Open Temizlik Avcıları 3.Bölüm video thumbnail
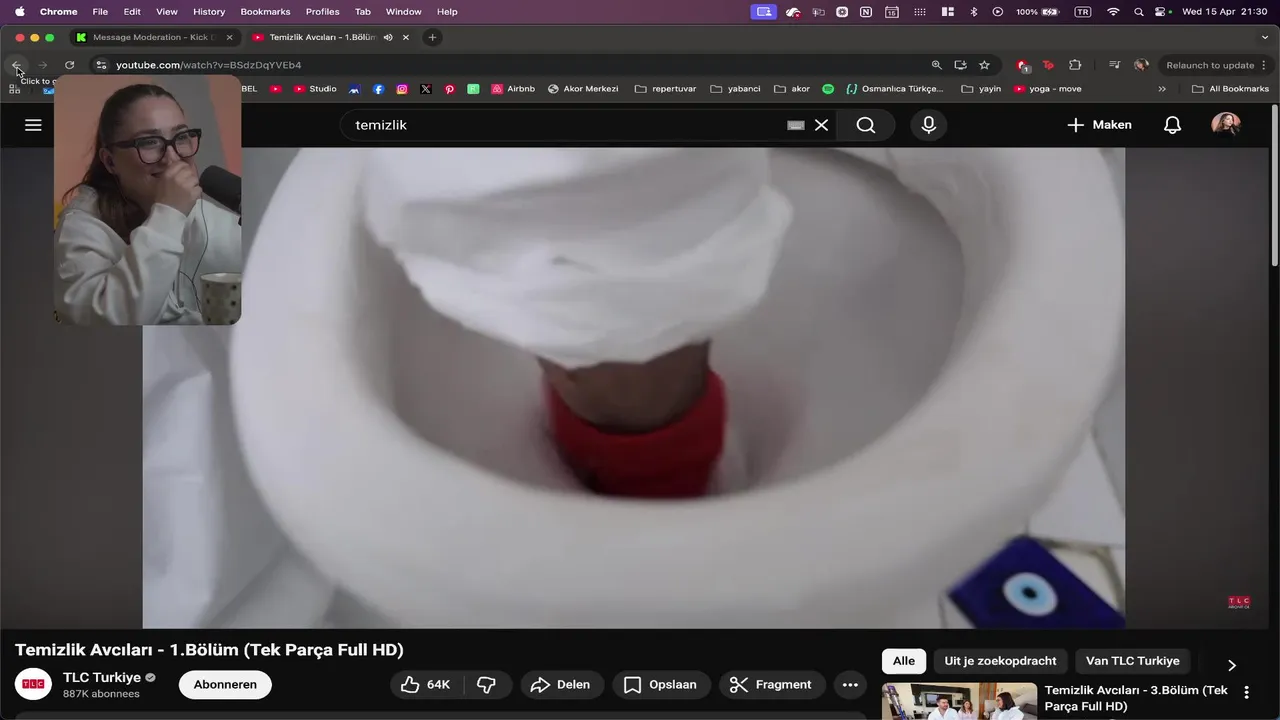This screenshot has height=720, width=1280. pyautogui.click(x=959, y=701)
